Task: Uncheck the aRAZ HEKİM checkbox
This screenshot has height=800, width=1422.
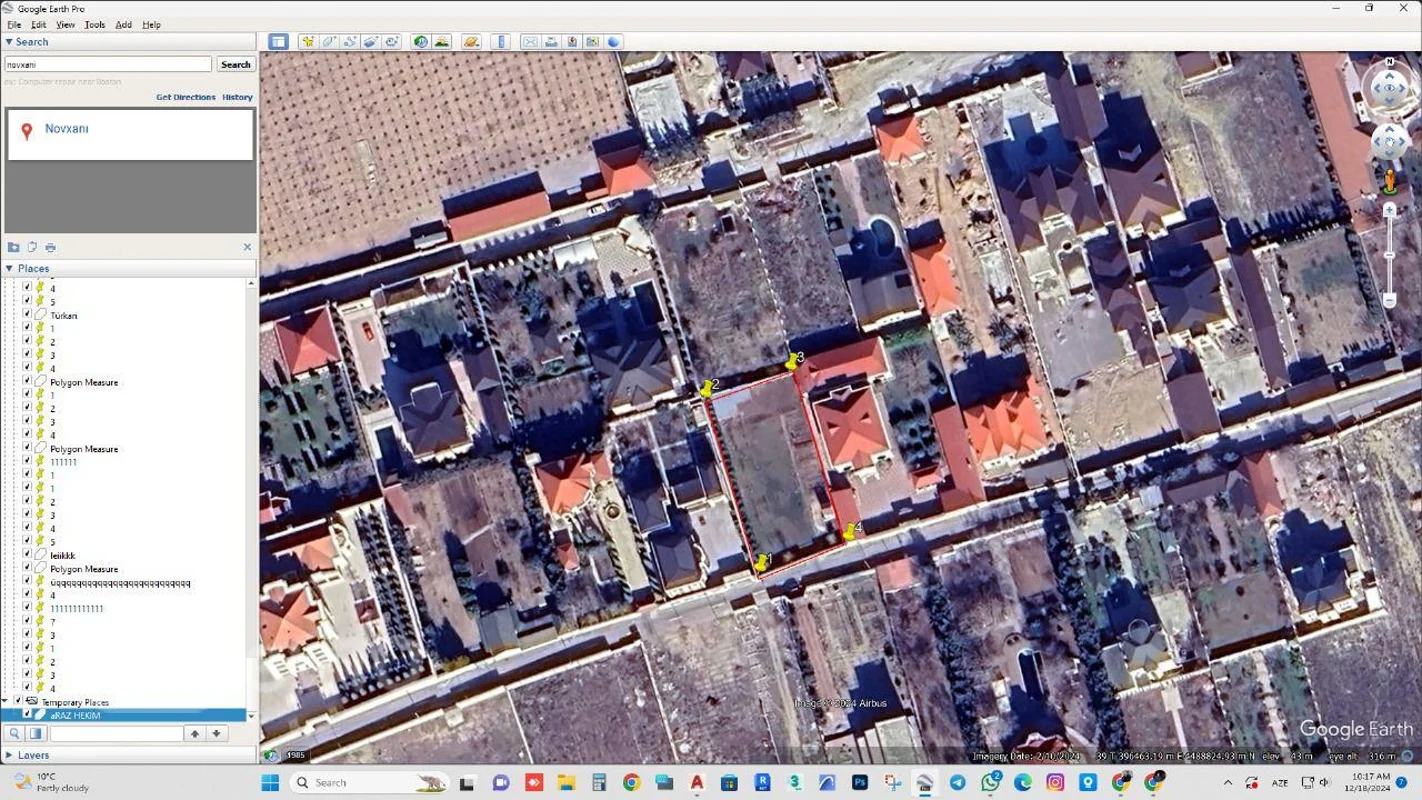Action: point(28,715)
